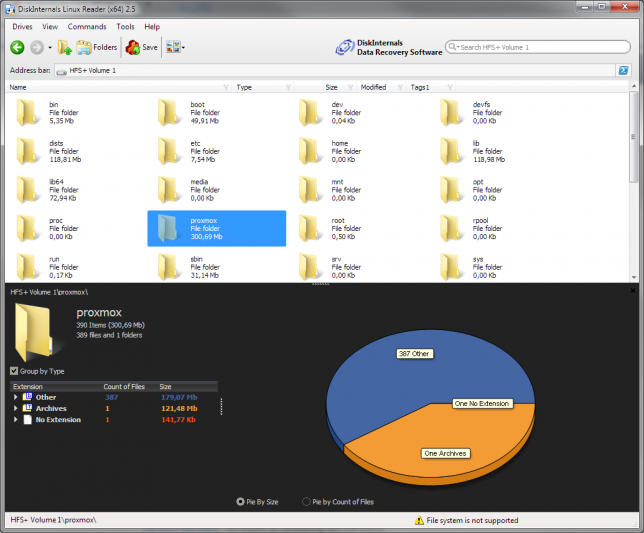Click the view mode icon

[173, 47]
